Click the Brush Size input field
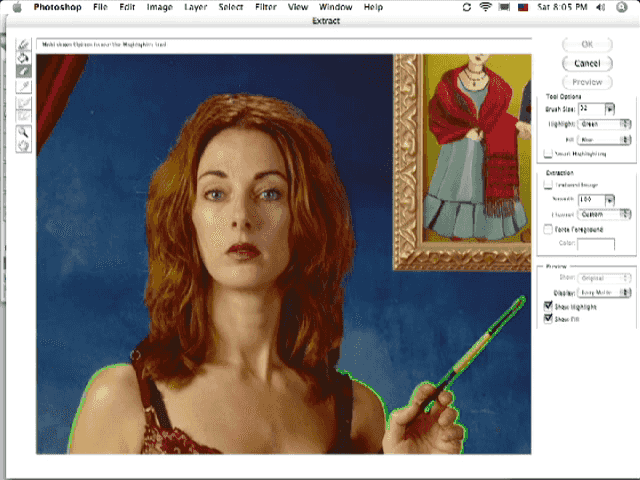640x480 pixels. click(x=591, y=108)
